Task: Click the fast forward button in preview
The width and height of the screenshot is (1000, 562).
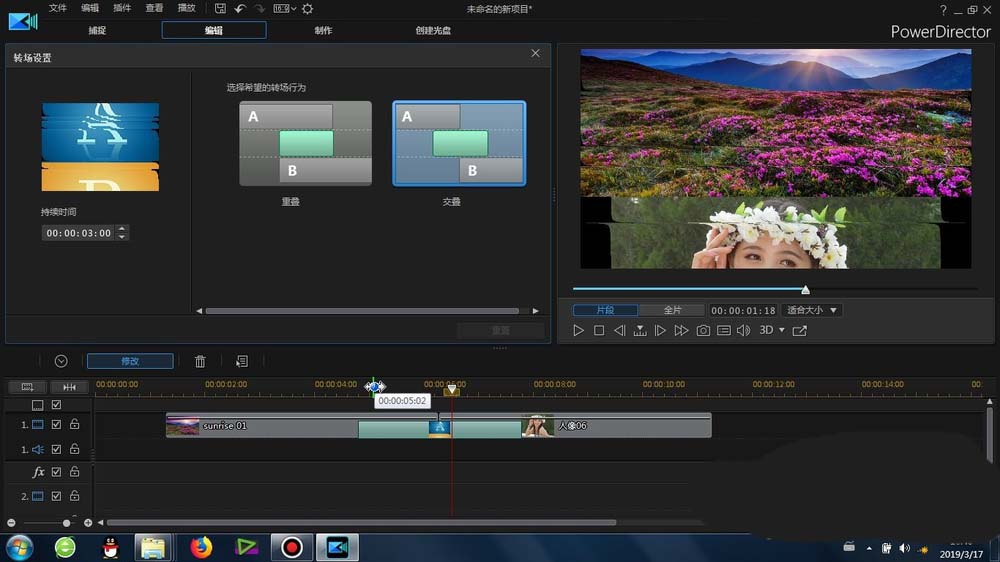Action: [x=681, y=330]
